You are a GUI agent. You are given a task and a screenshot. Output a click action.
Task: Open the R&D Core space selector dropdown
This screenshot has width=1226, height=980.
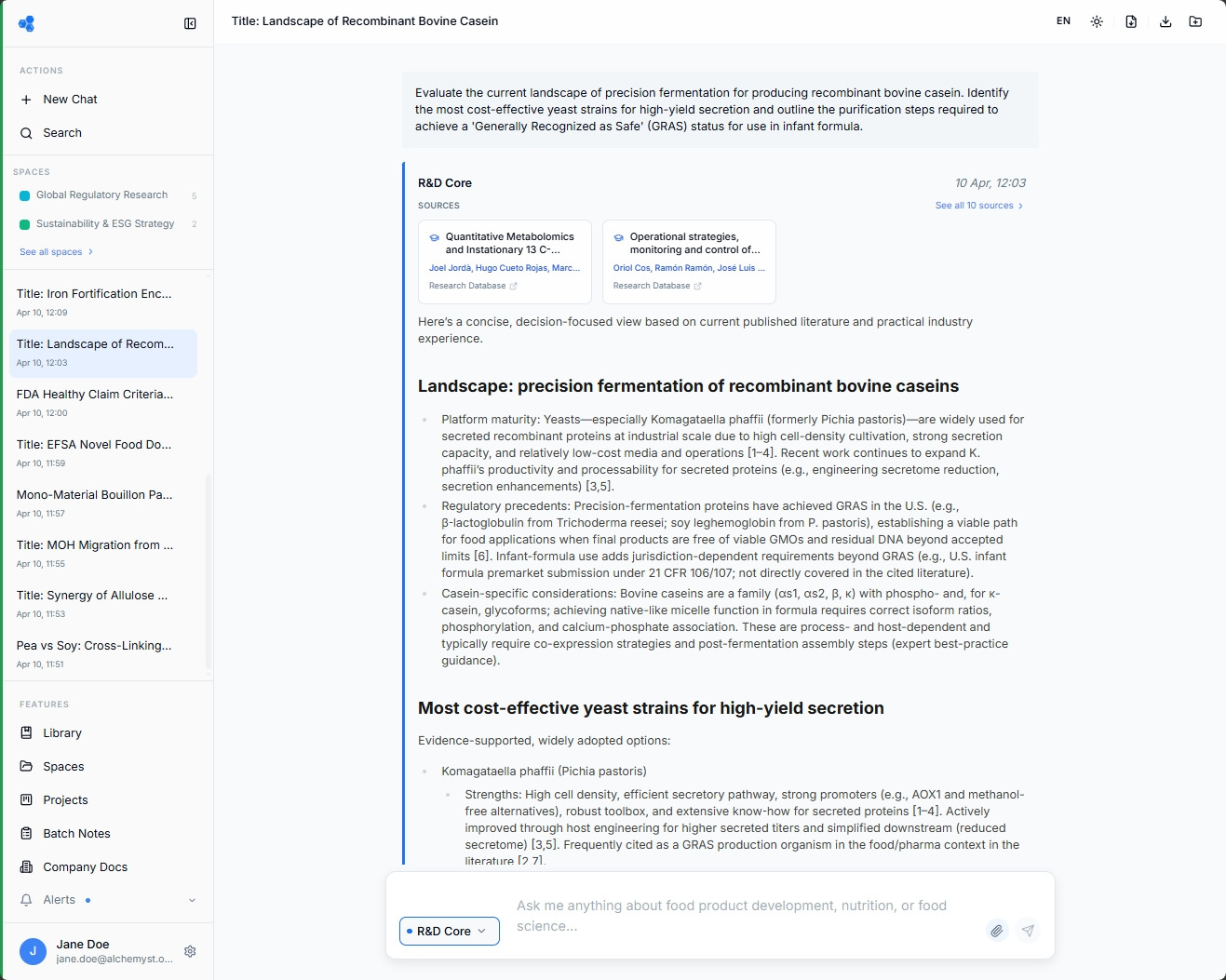(449, 931)
